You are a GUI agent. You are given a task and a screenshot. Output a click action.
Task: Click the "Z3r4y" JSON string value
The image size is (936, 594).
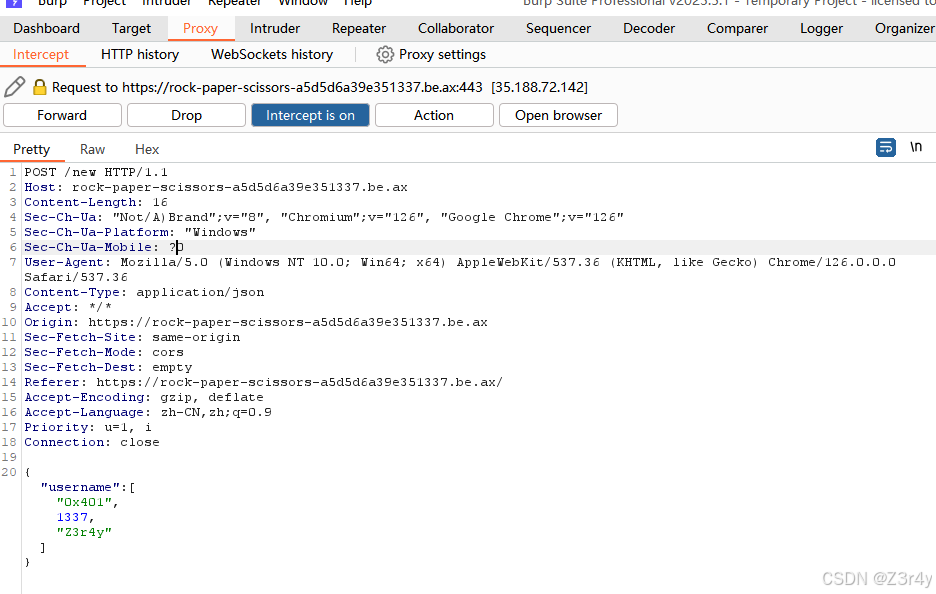click(84, 533)
